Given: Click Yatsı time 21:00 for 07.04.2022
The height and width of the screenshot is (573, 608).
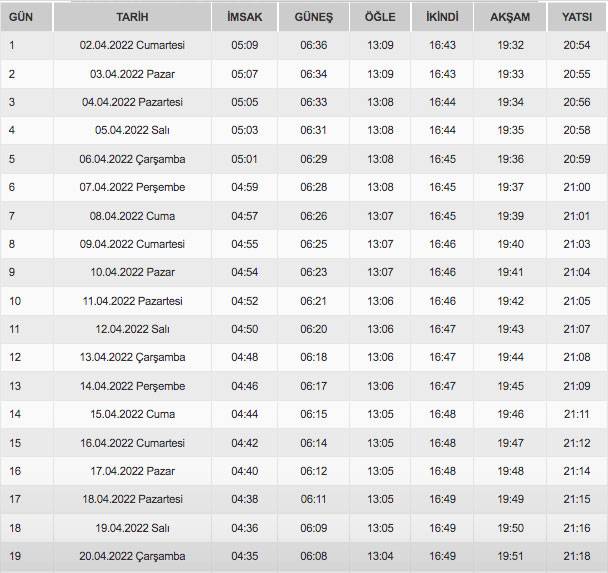Looking at the screenshot, I should coord(576,187).
